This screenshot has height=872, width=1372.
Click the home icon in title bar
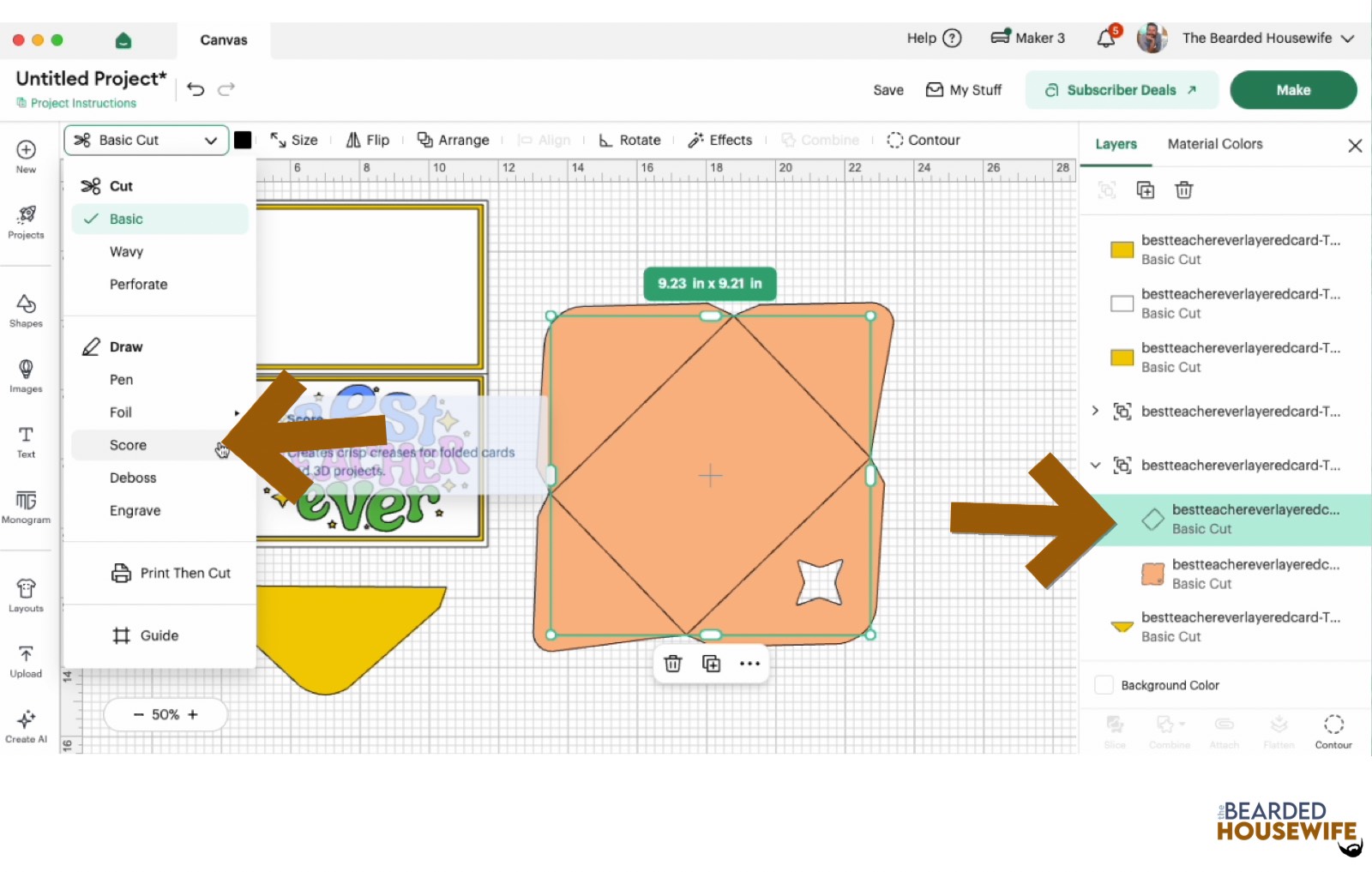coord(123,40)
